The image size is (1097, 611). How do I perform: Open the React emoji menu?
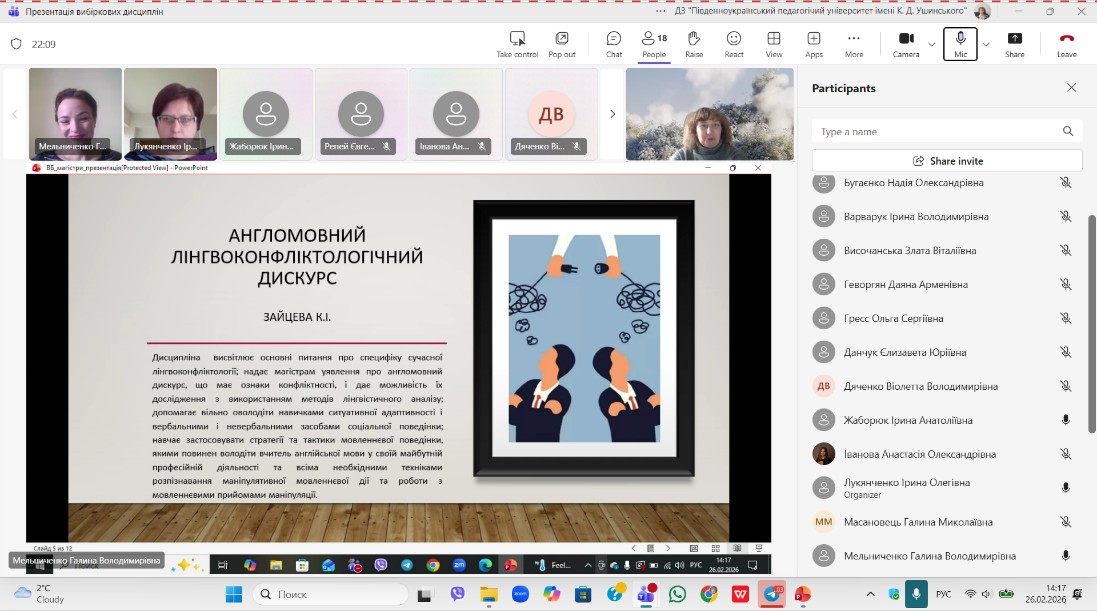click(x=734, y=43)
